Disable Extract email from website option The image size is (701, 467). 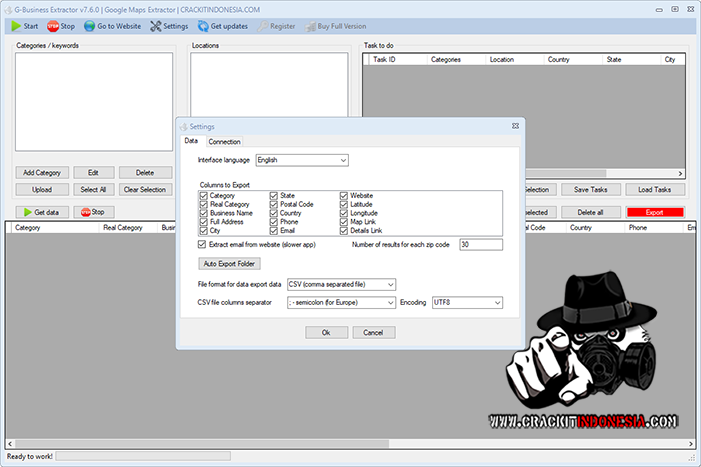[204, 244]
